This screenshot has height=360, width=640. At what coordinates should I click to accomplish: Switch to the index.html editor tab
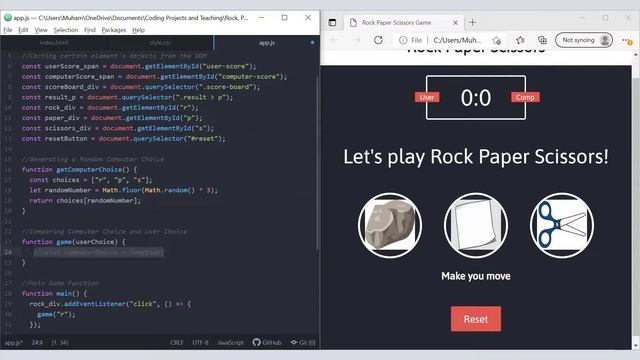click(54, 42)
